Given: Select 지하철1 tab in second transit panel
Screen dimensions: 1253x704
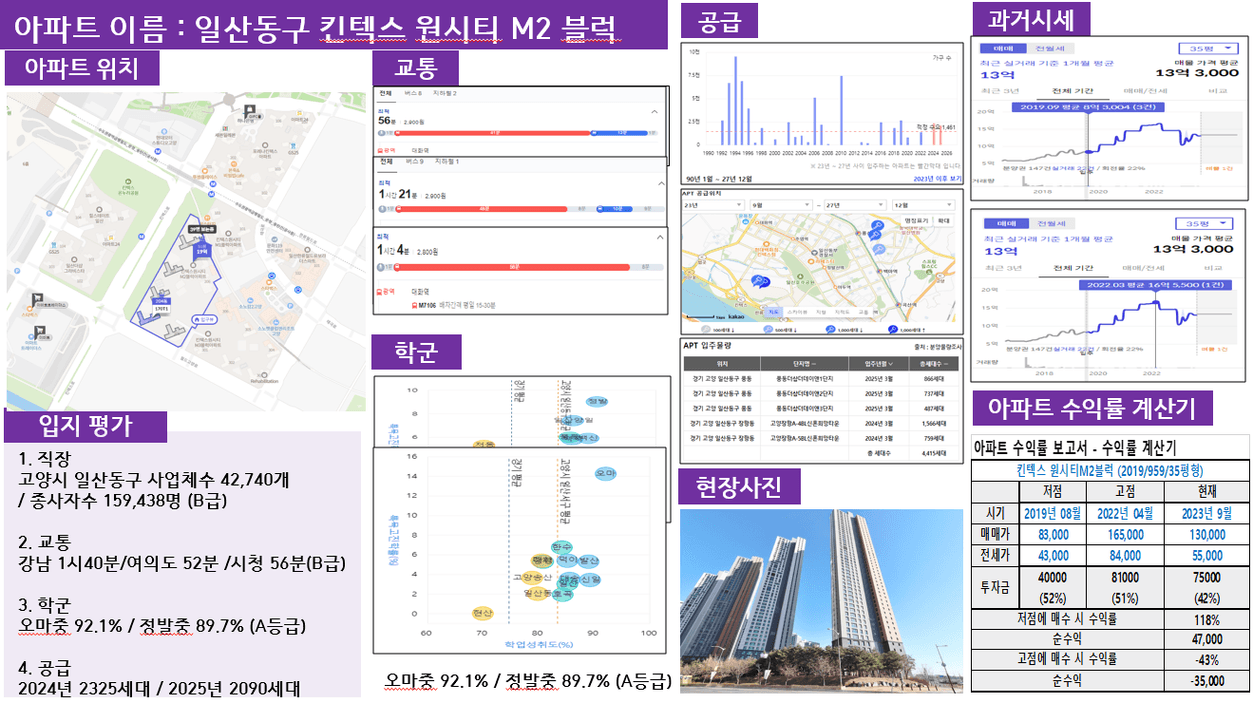Looking at the screenshot, I should coord(446,161).
